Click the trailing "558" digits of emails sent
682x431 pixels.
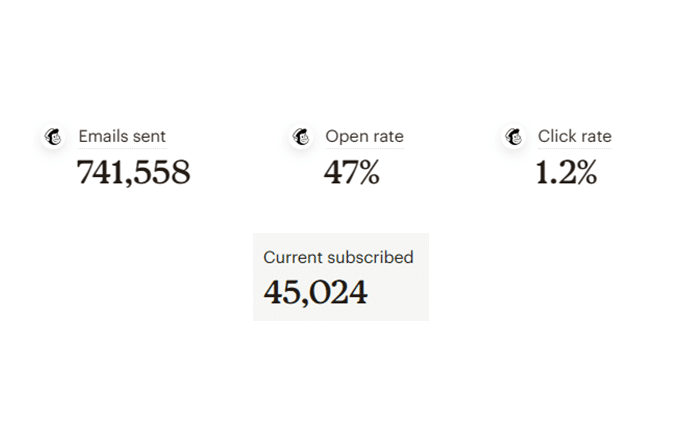pyautogui.click(x=162, y=173)
